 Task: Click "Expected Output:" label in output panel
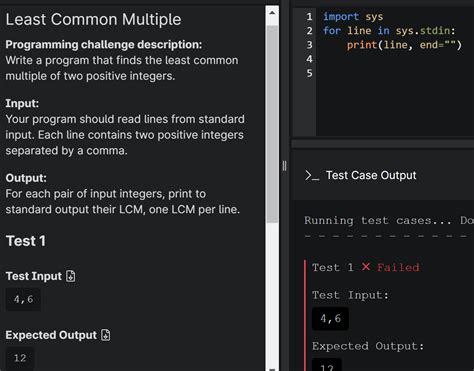point(368,346)
